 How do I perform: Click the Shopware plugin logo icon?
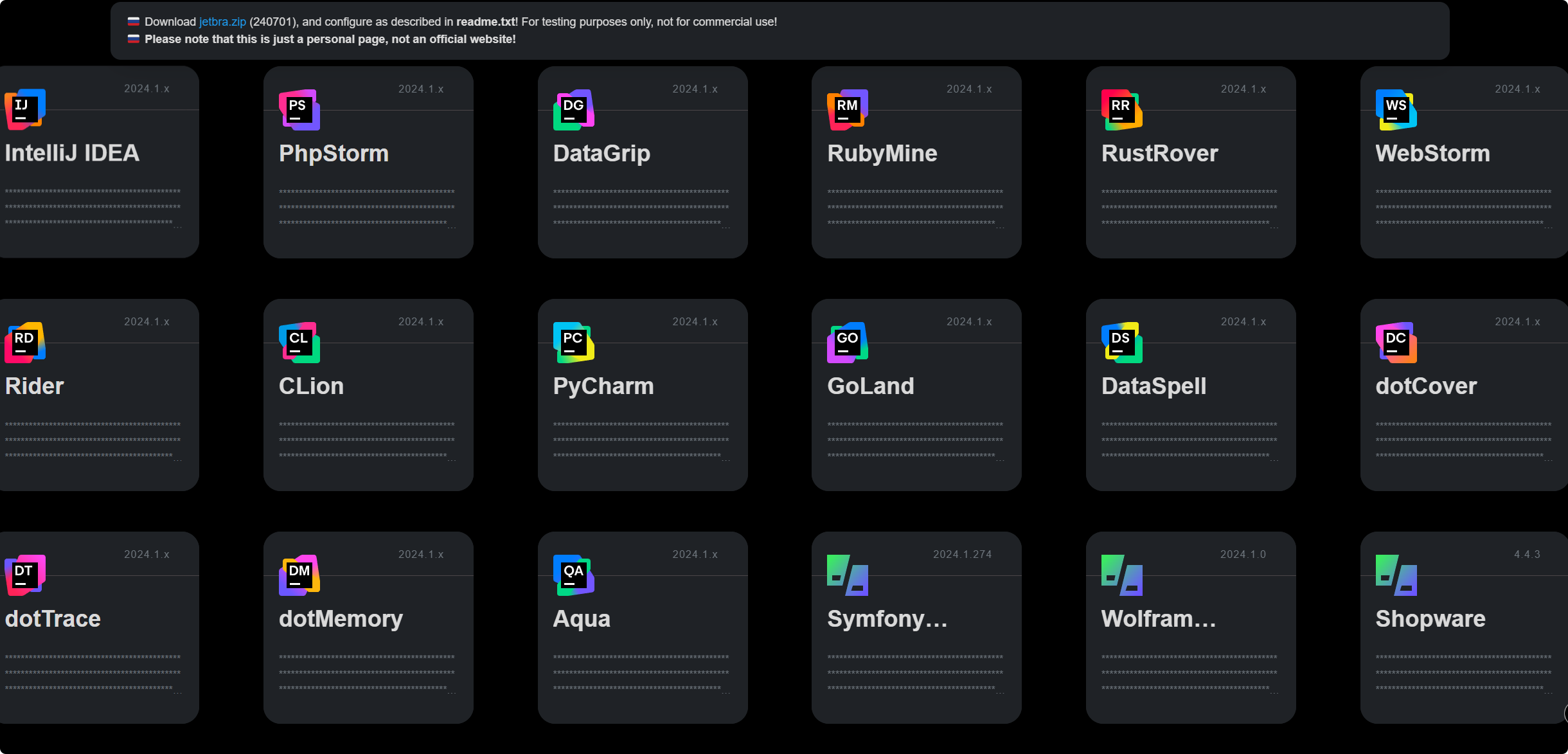[x=1396, y=575]
